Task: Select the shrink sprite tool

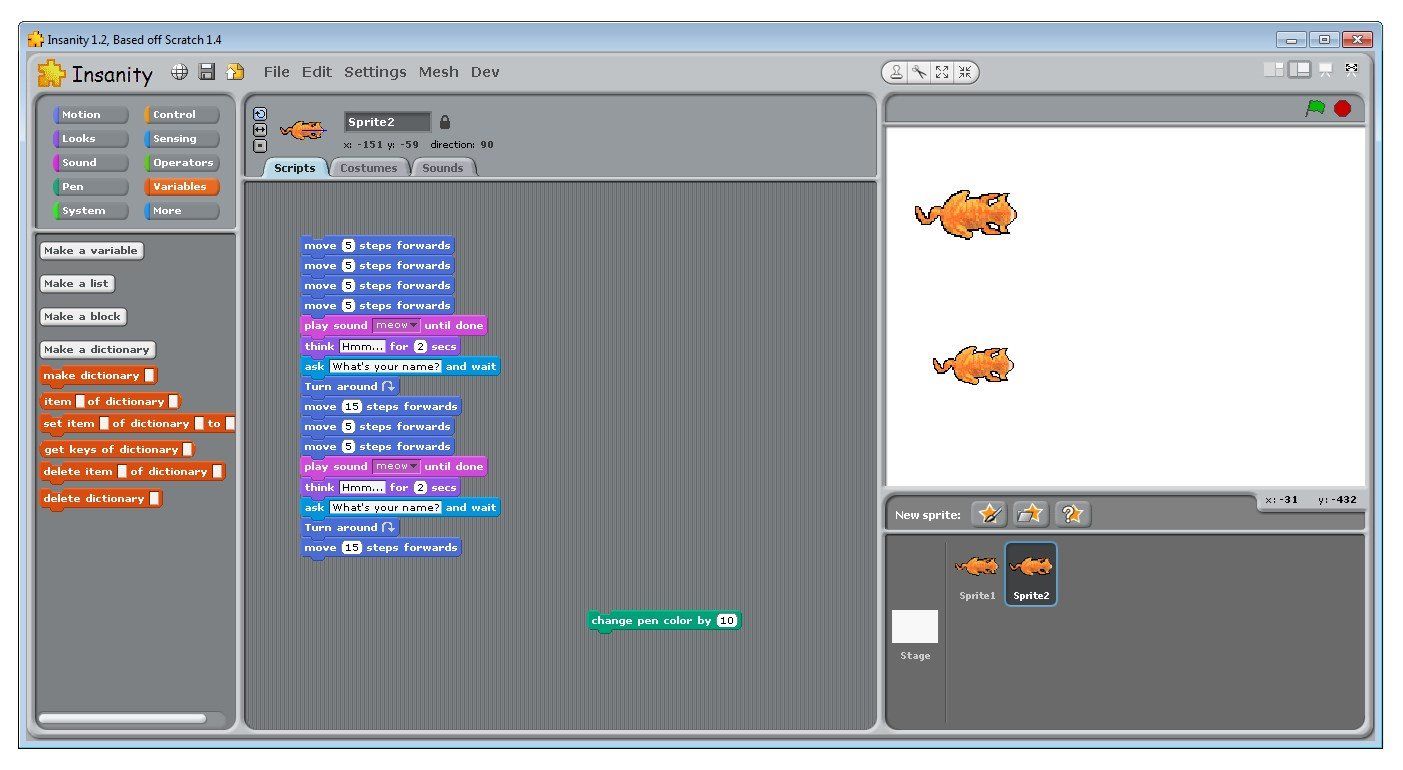Action: (965, 72)
